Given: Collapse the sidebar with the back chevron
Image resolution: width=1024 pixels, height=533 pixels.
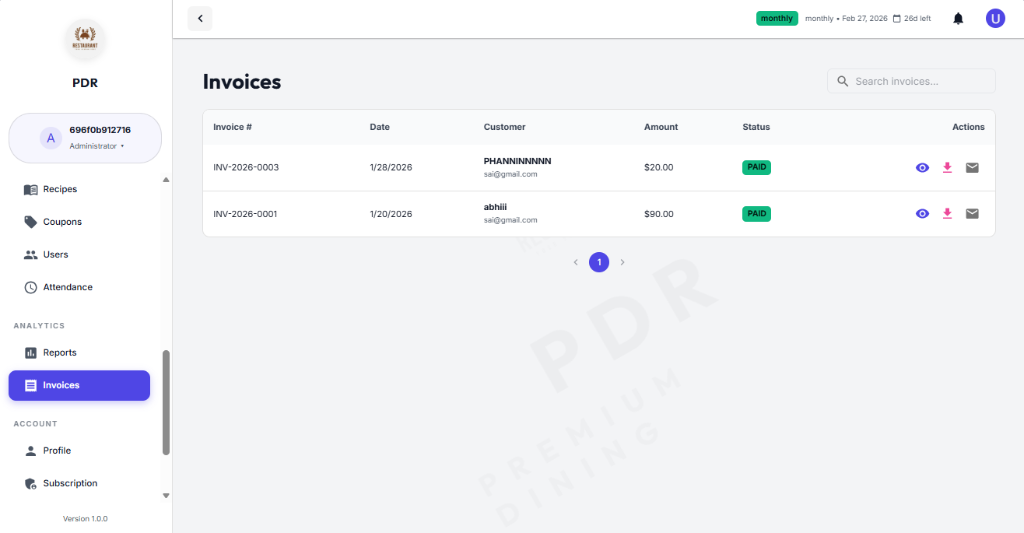Looking at the screenshot, I should 200,18.
